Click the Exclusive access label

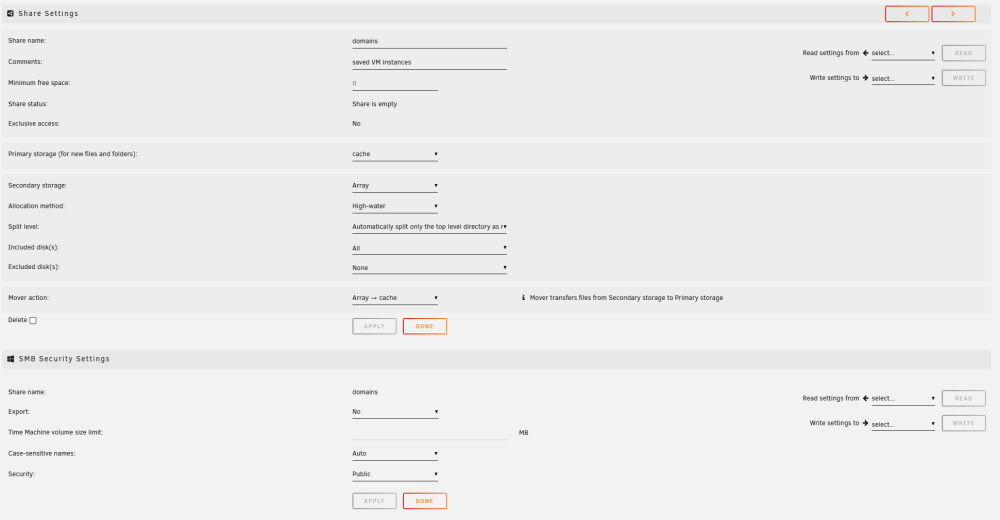[34, 124]
